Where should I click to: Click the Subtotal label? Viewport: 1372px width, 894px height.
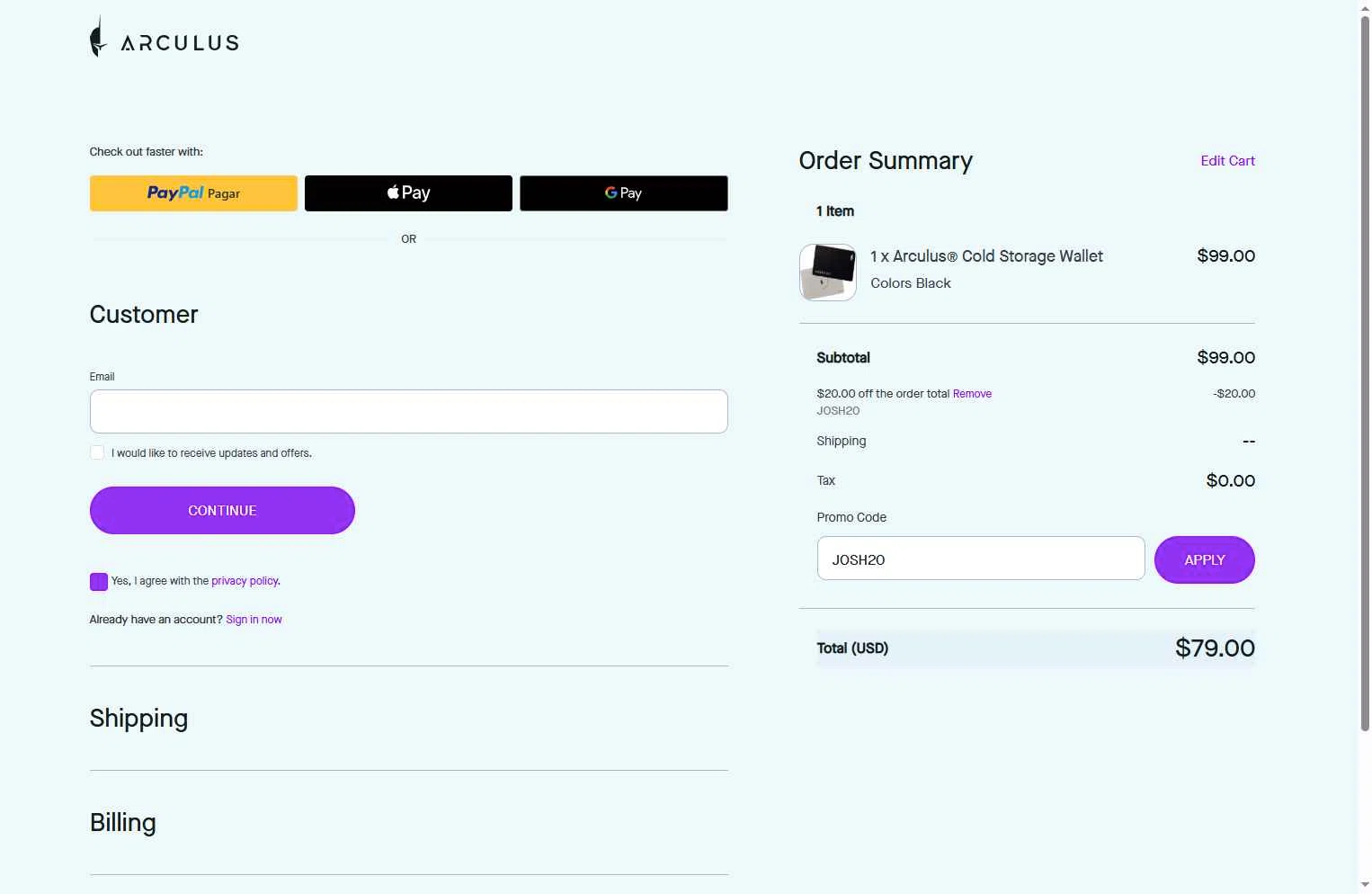click(843, 358)
